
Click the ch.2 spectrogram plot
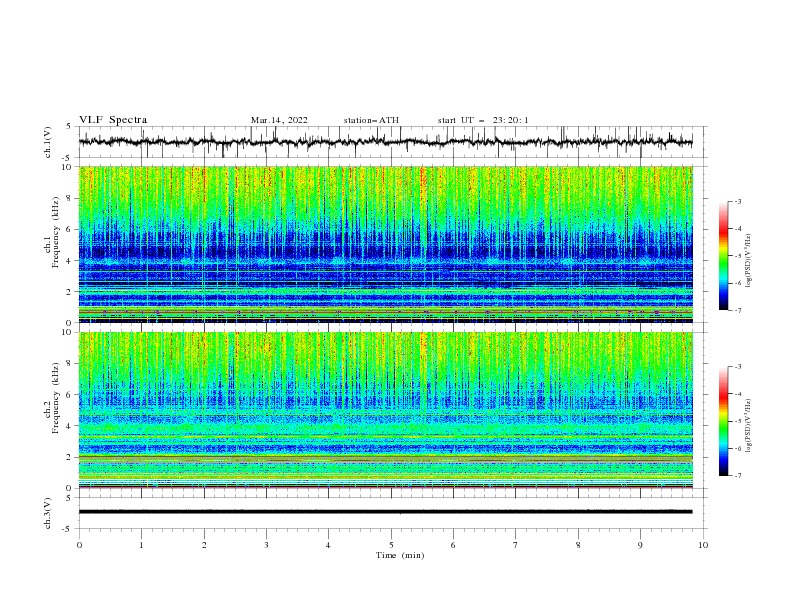click(x=386, y=410)
